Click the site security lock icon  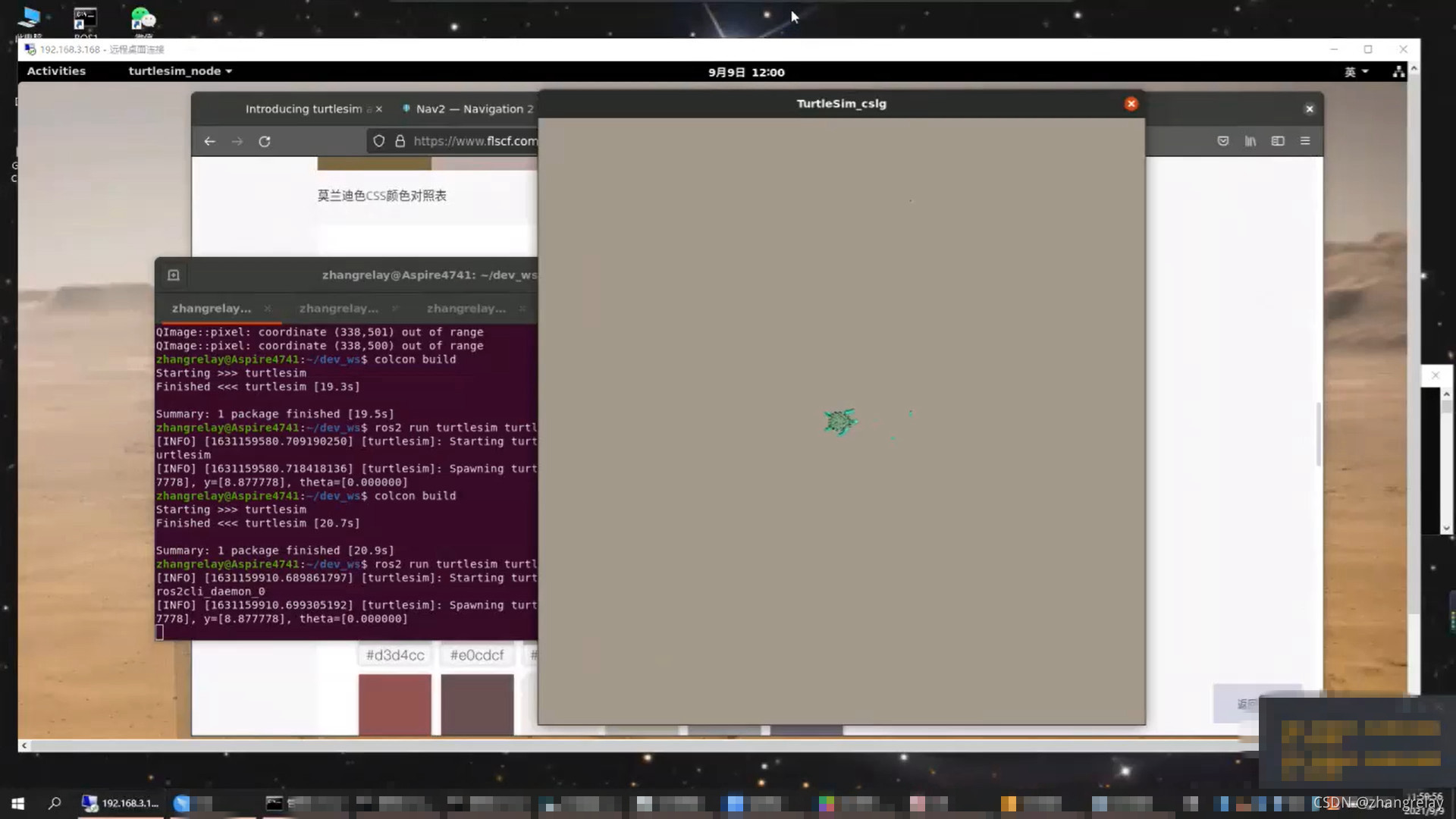[400, 141]
